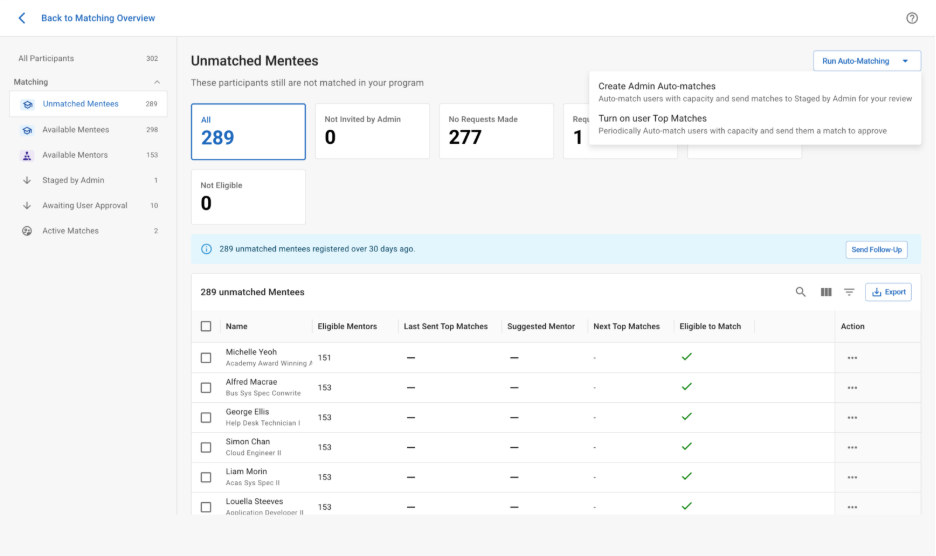This screenshot has width=936, height=556.
Task: Click the help question mark icon
Action: (911, 18)
